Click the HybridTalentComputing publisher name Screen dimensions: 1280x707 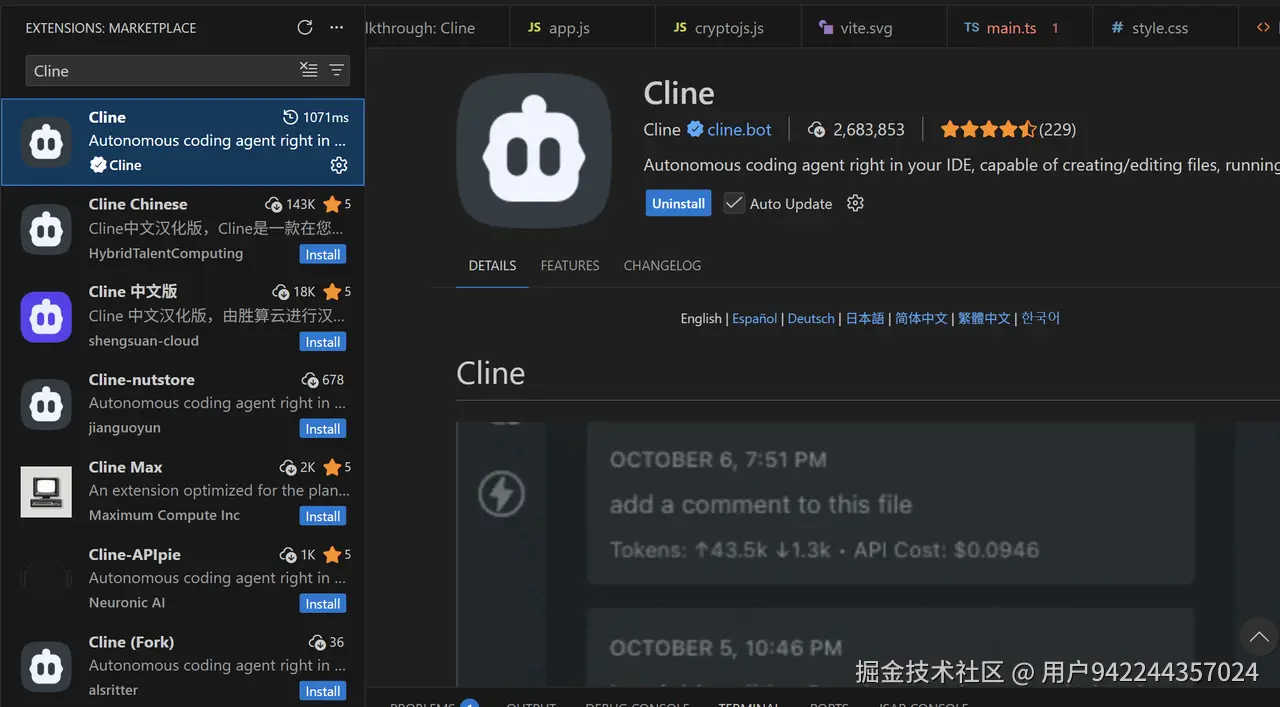tap(166, 253)
